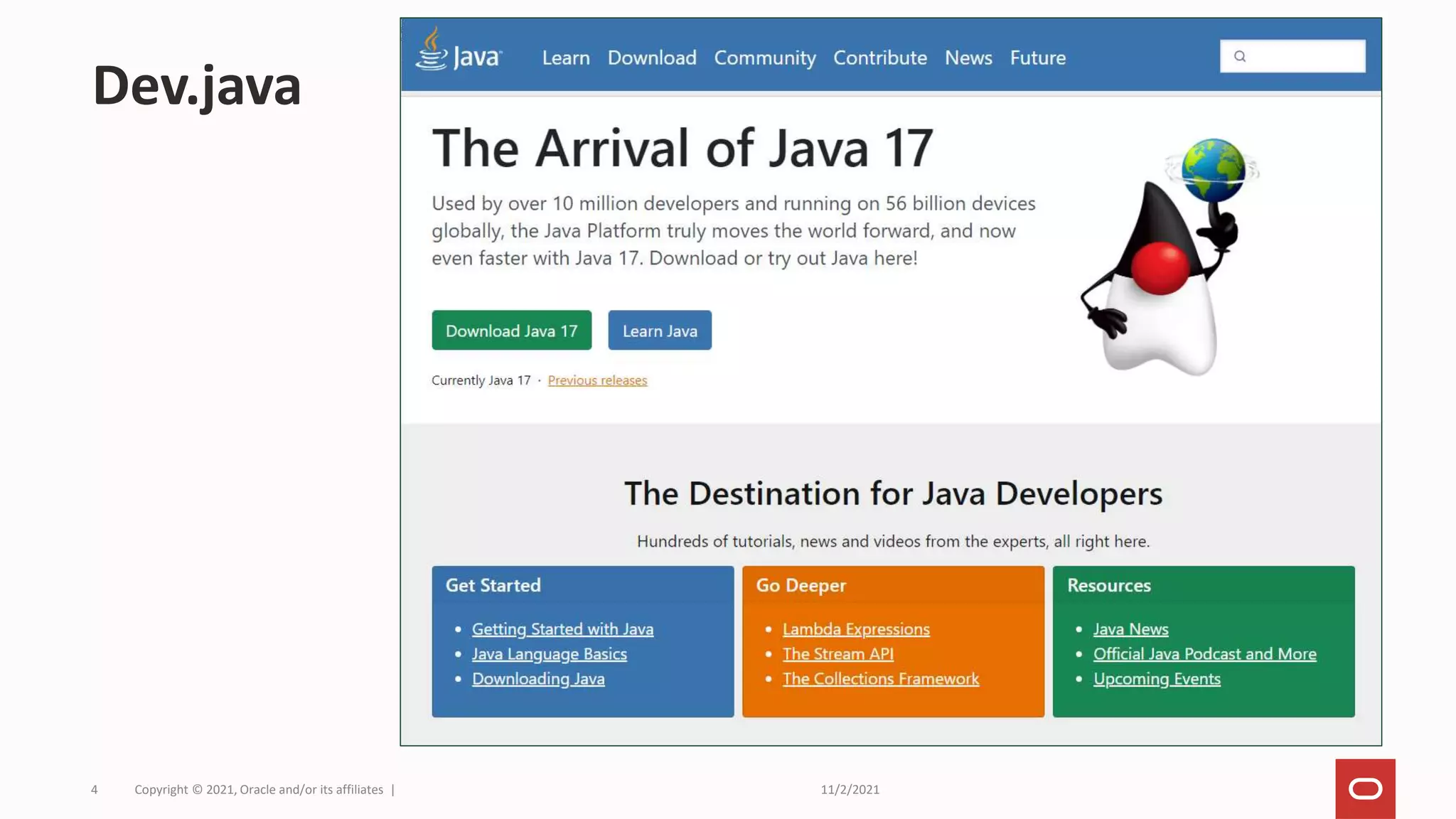Click the Duke mascot image
This screenshot has width=1456, height=819.
(x=1169, y=257)
